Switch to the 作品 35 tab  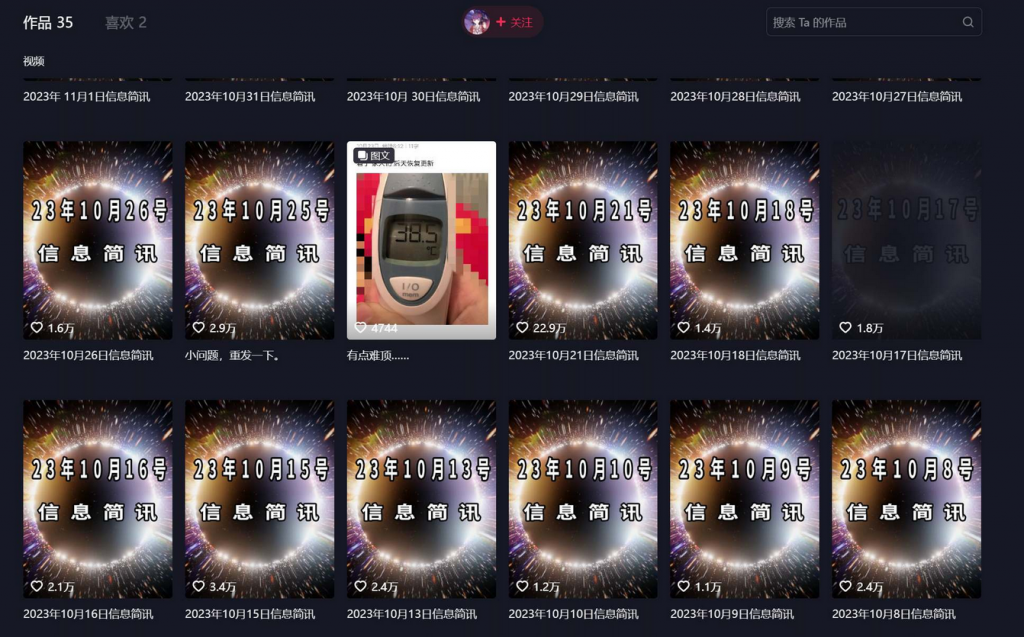coord(48,23)
